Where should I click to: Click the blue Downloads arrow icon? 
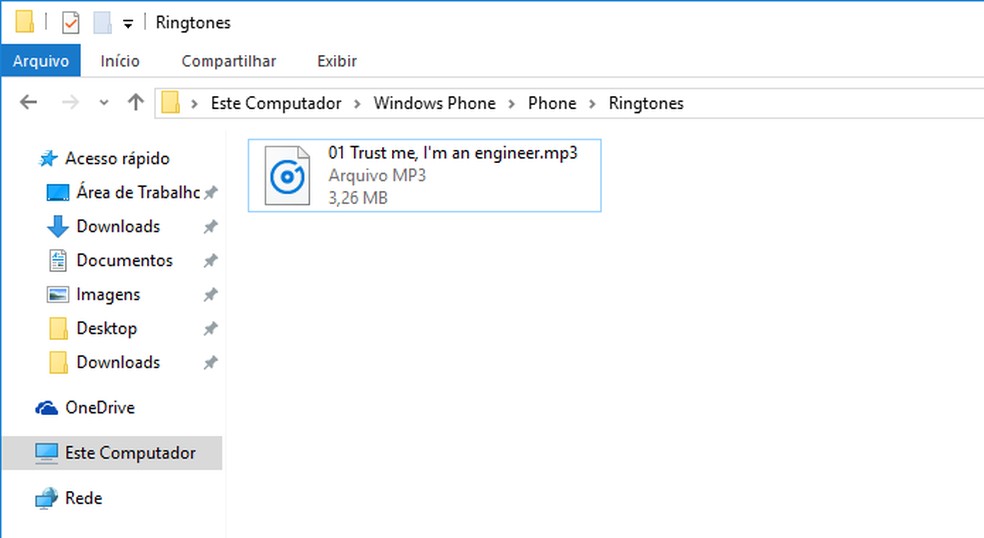58,227
